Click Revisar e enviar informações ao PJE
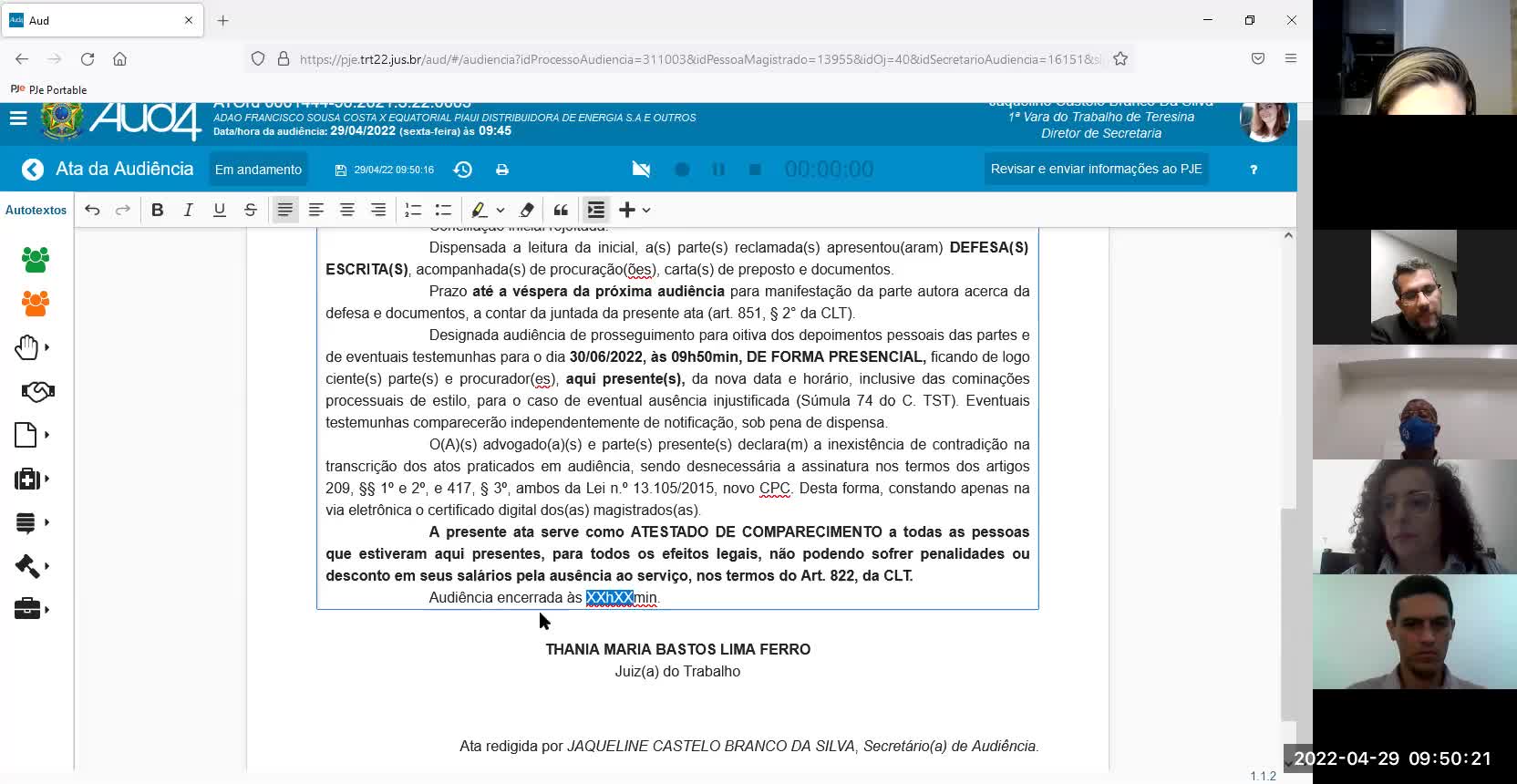The width and height of the screenshot is (1517, 784). click(x=1096, y=169)
